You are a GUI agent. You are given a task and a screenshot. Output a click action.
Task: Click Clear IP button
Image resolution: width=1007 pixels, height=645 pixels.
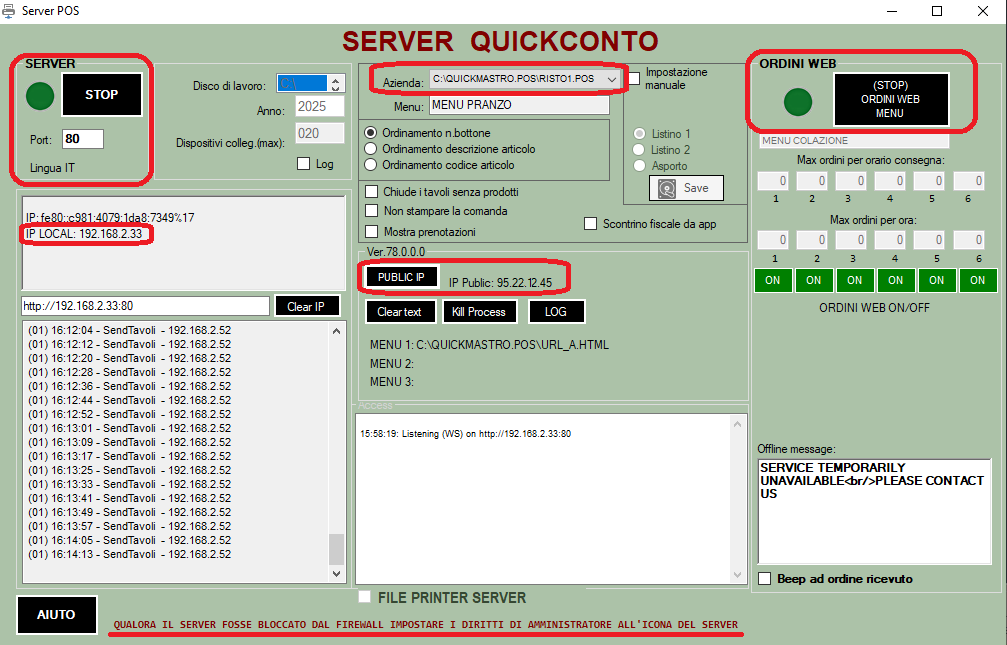click(x=305, y=306)
